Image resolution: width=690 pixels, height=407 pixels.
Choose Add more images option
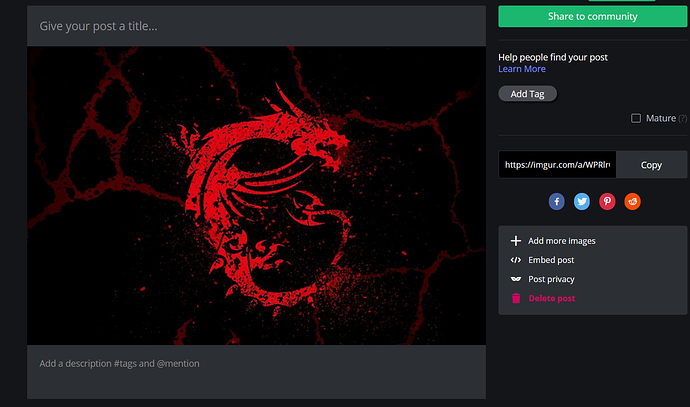tap(562, 241)
